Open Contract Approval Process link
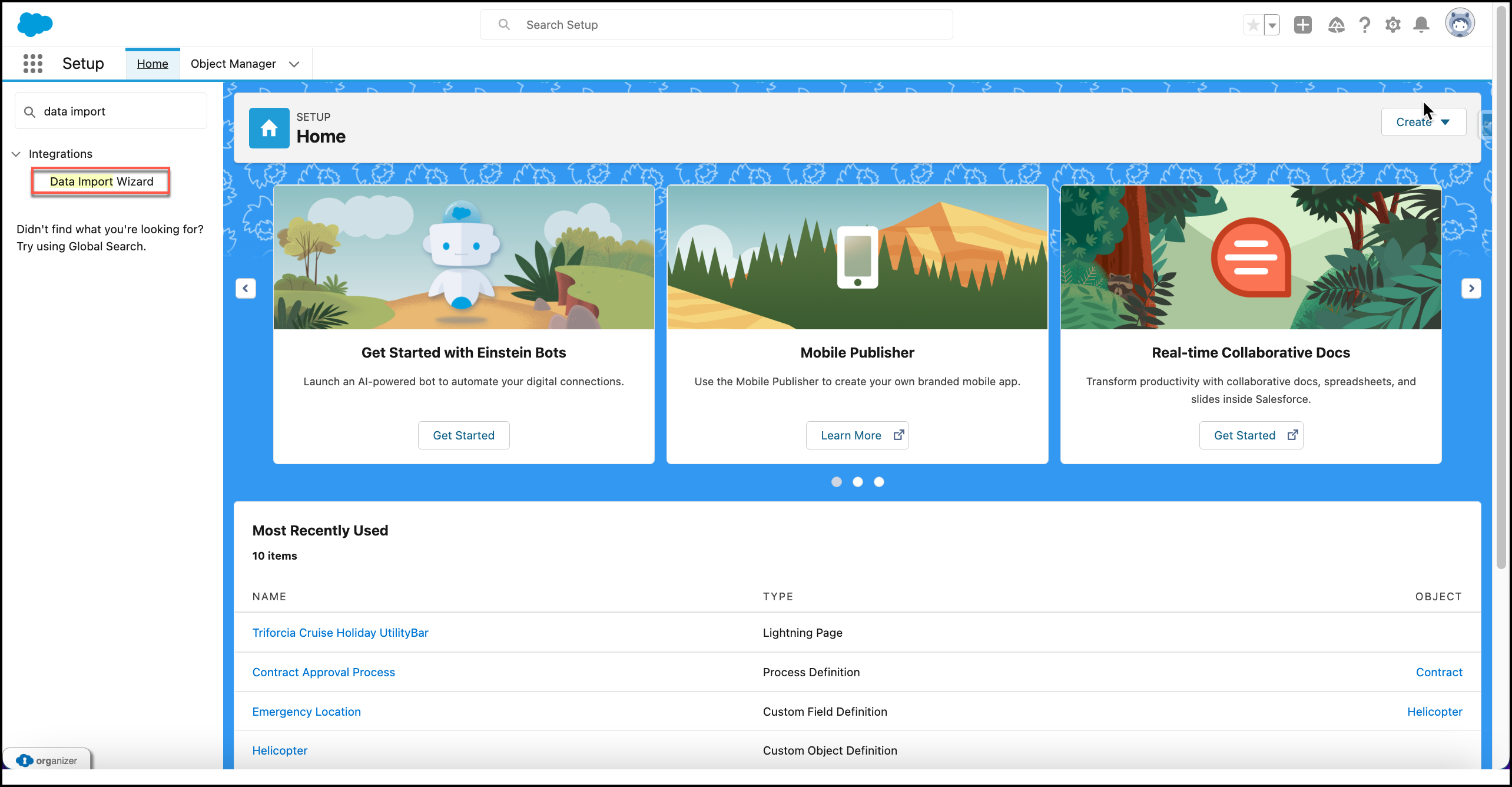 click(x=324, y=672)
